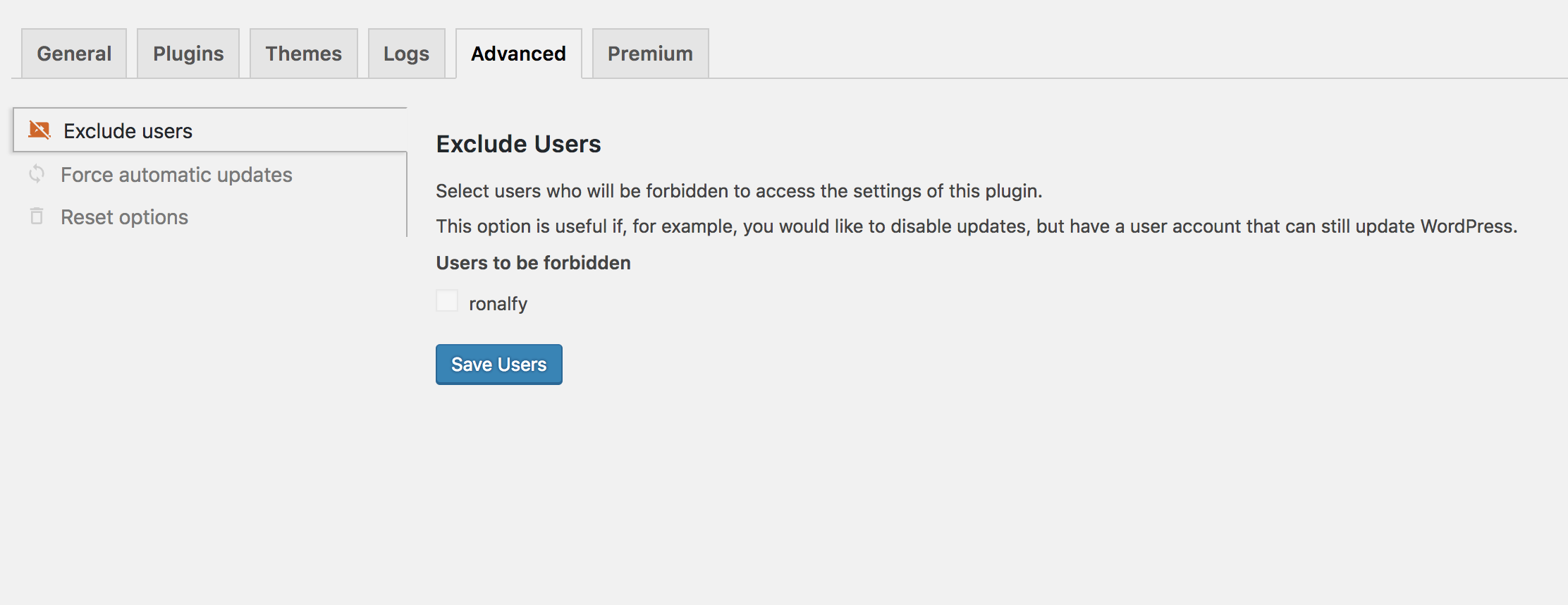Click the Reset options trash icon
The height and width of the screenshot is (605, 1568).
tap(37, 216)
